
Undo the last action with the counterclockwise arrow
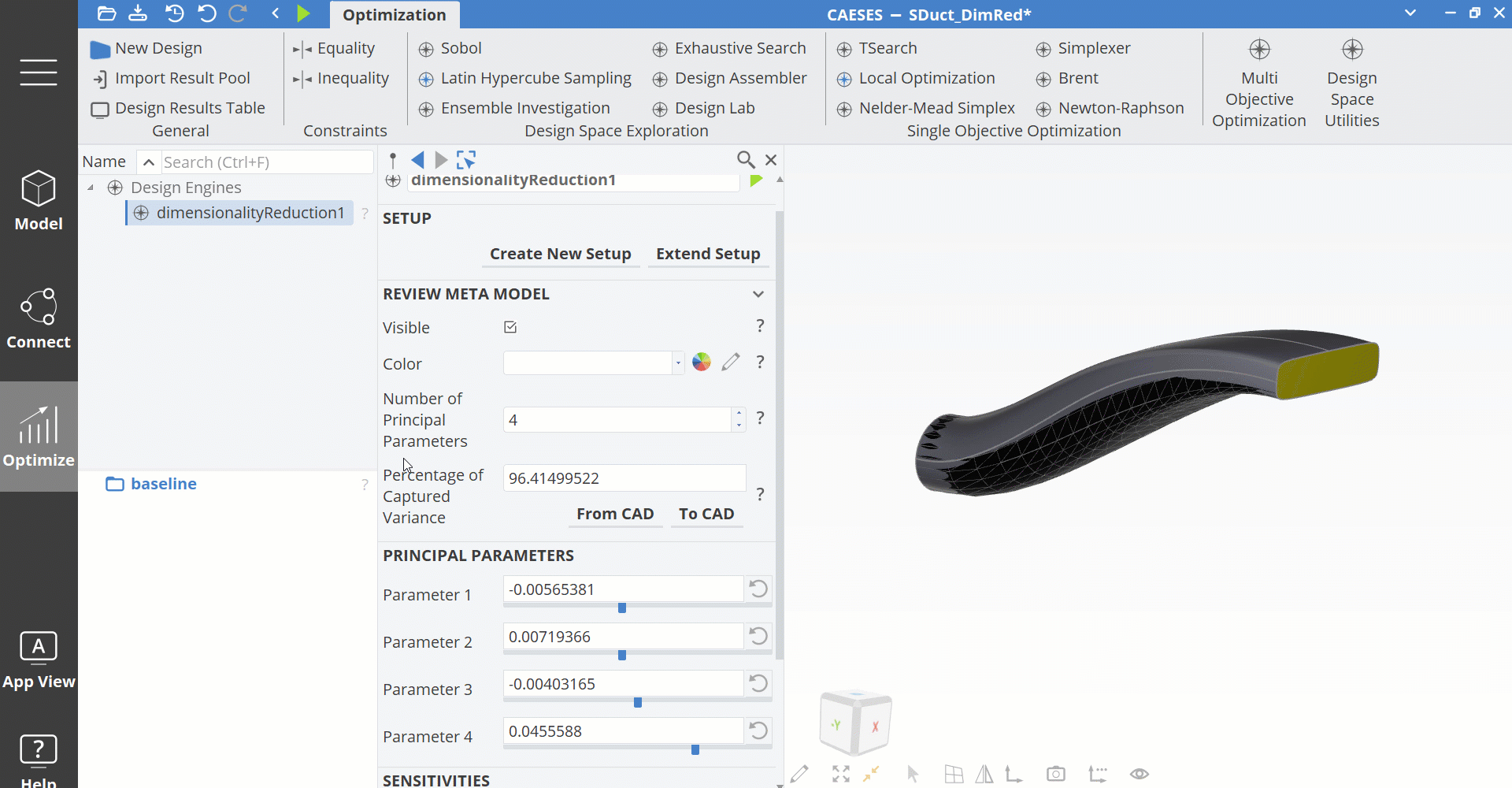point(206,13)
